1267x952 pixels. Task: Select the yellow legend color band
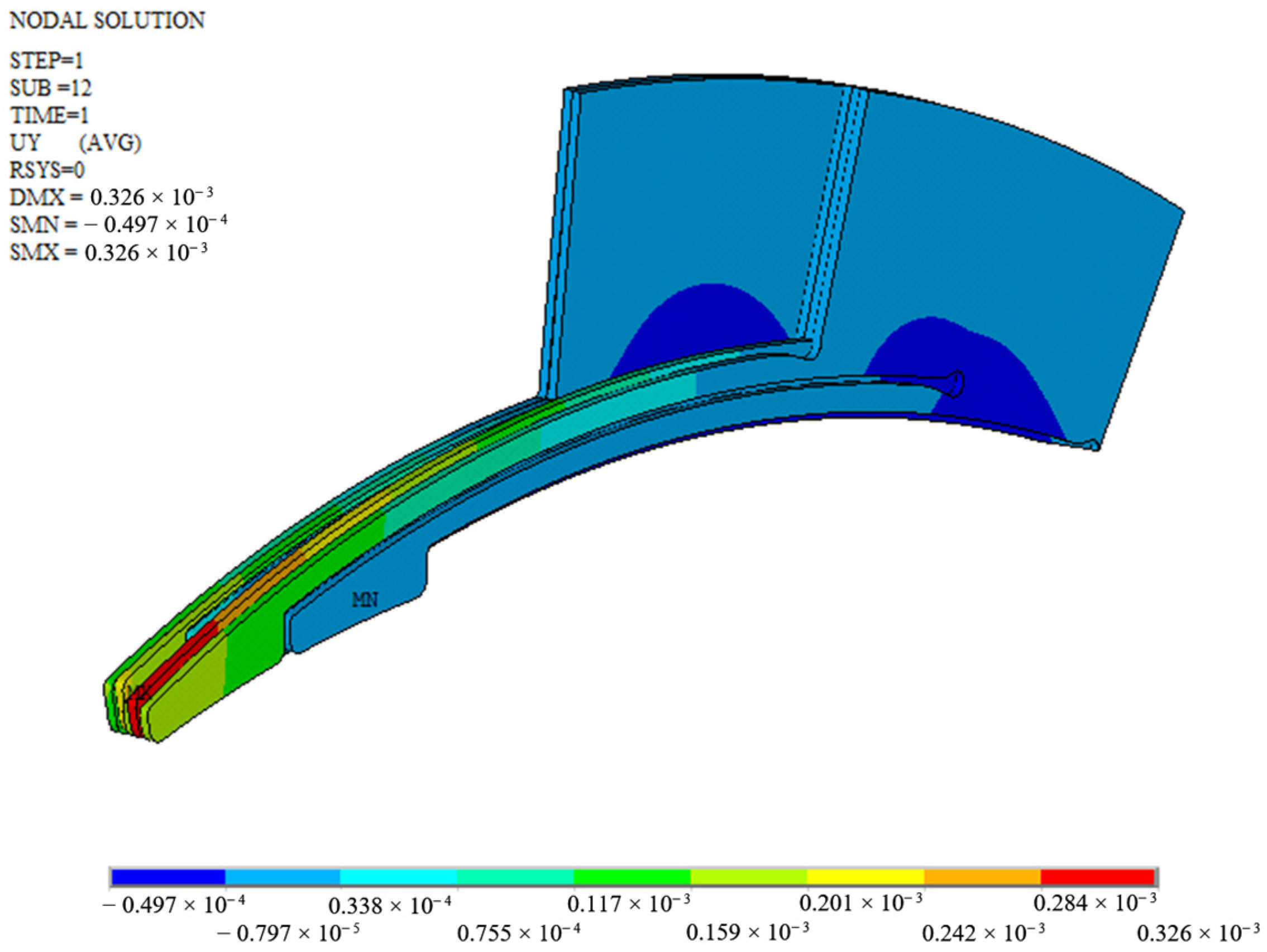(x=865, y=877)
